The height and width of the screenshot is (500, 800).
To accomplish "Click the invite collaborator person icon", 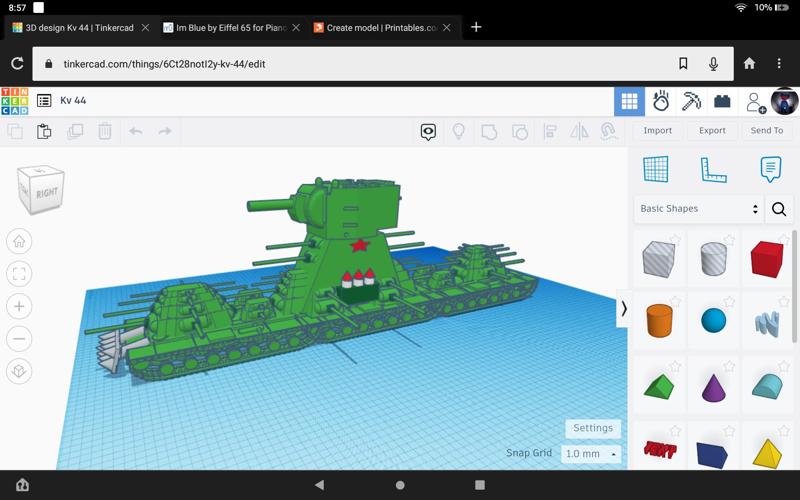I will pos(755,102).
